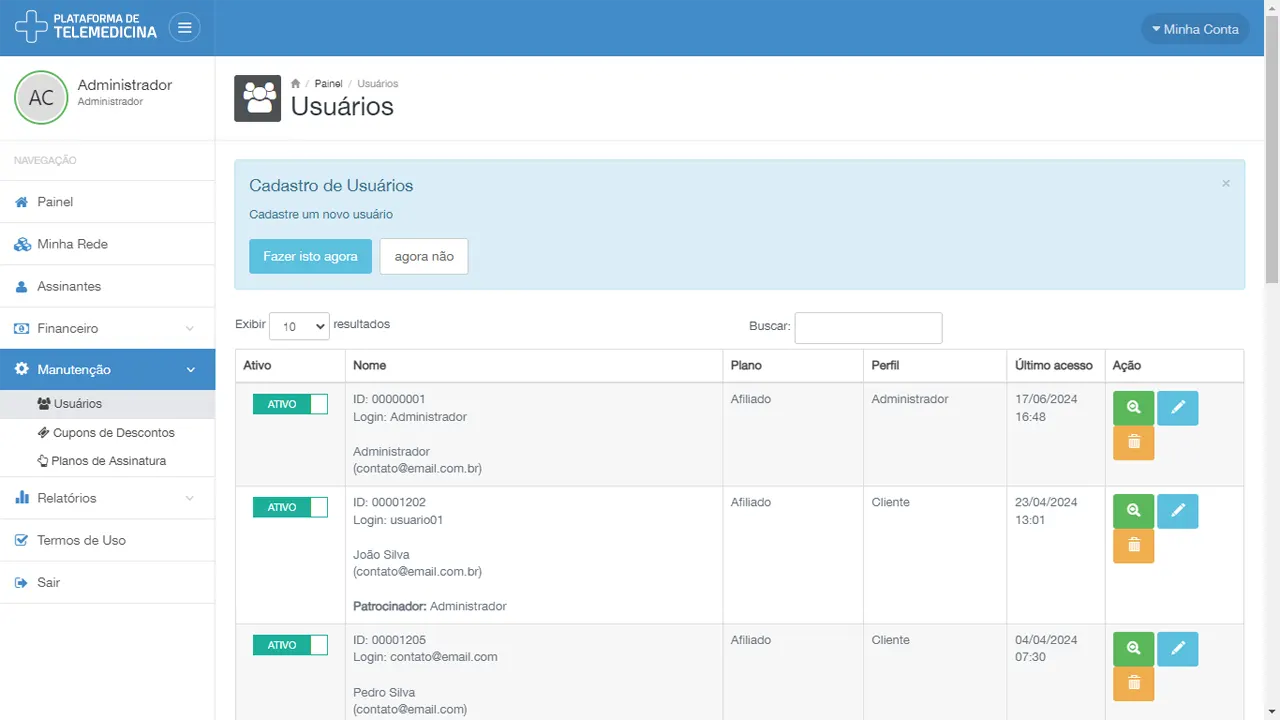Sort table by Último acesso header

coord(1056,366)
